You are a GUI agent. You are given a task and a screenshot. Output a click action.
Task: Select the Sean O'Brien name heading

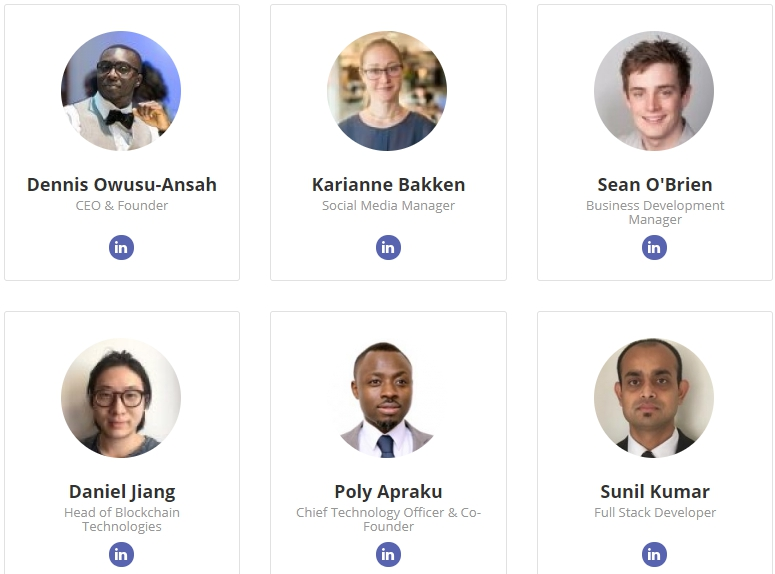655,184
